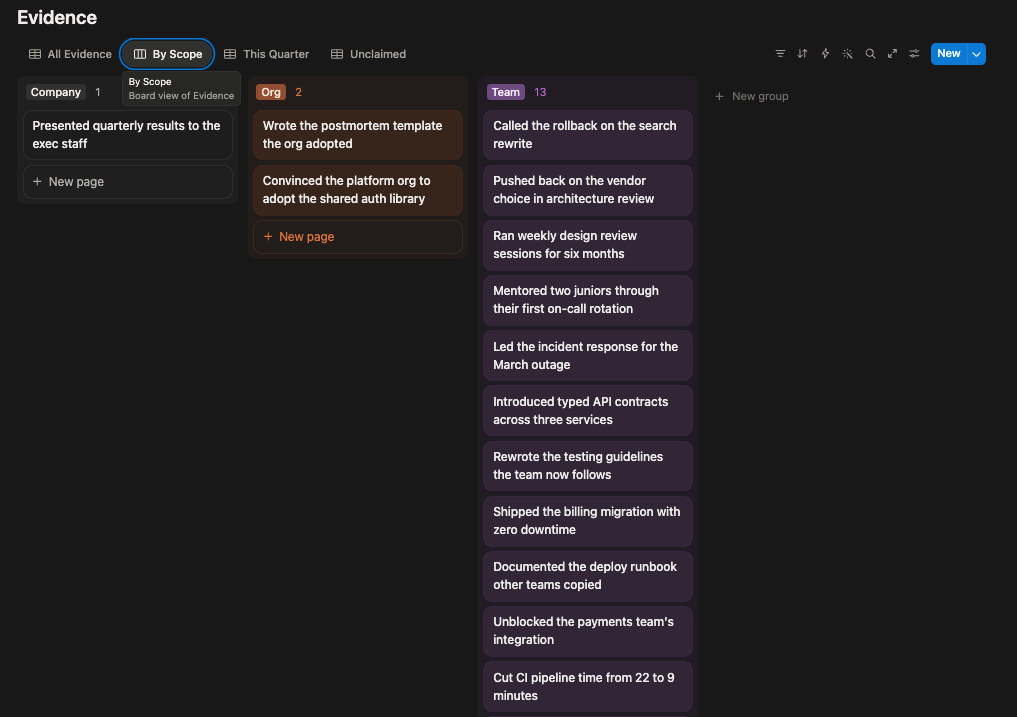Create a new entry with the New button

coord(949,54)
